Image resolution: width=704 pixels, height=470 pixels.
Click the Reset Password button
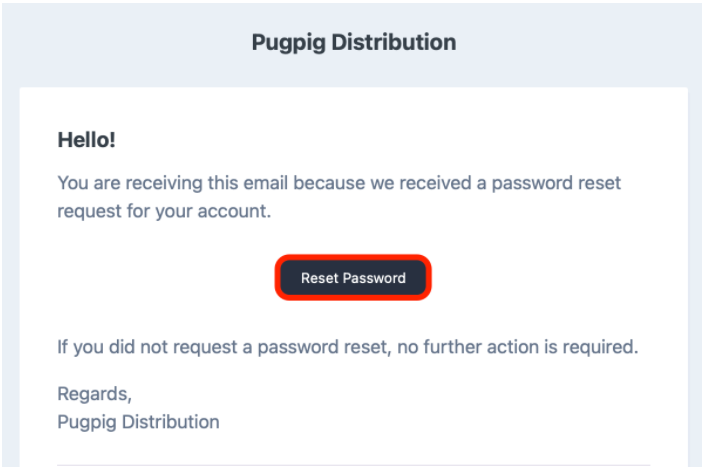353,278
